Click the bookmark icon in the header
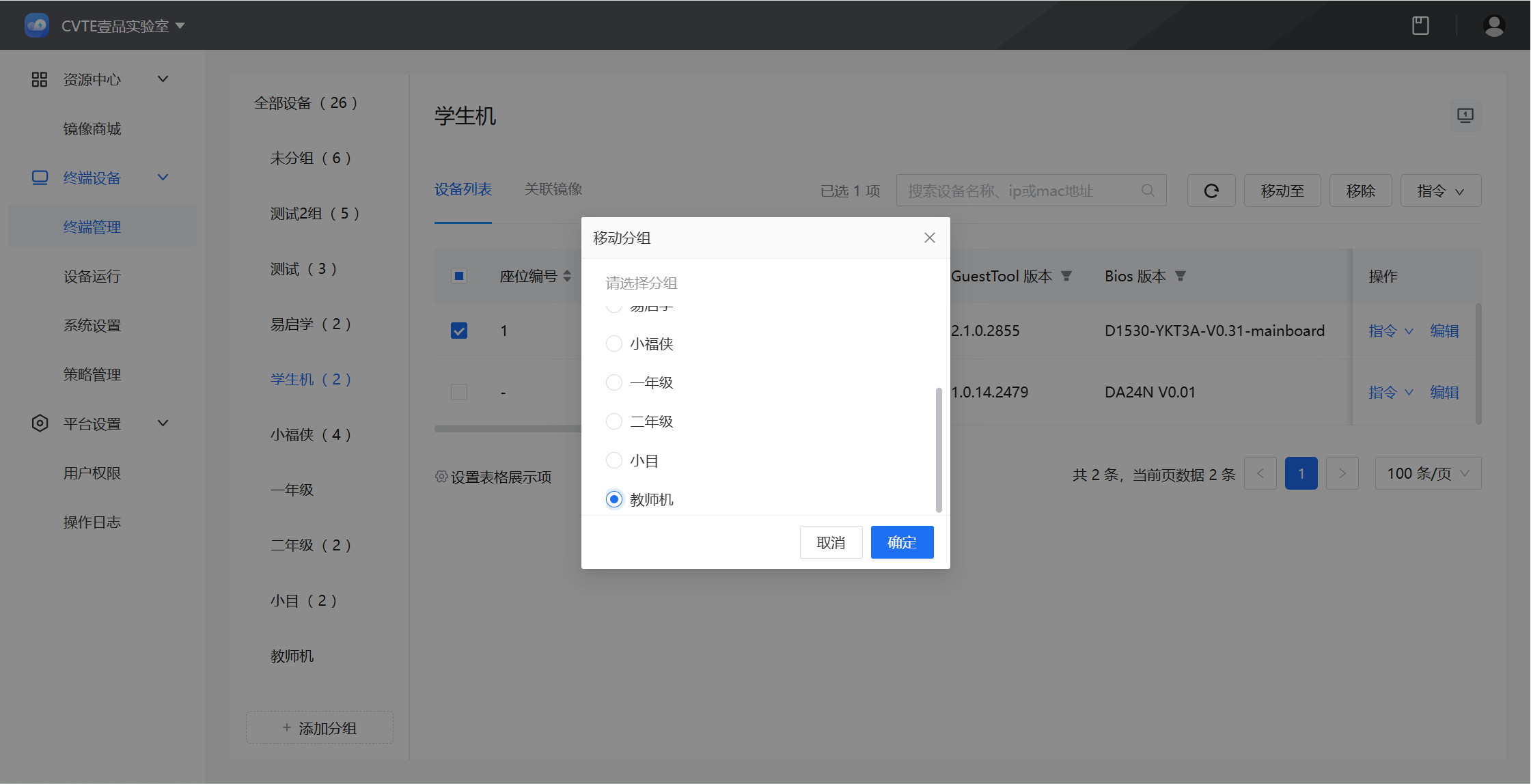 click(x=1420, y=26)
